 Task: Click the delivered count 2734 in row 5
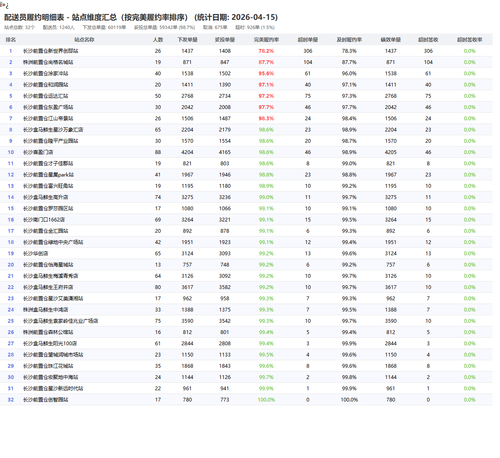point(225,96)
